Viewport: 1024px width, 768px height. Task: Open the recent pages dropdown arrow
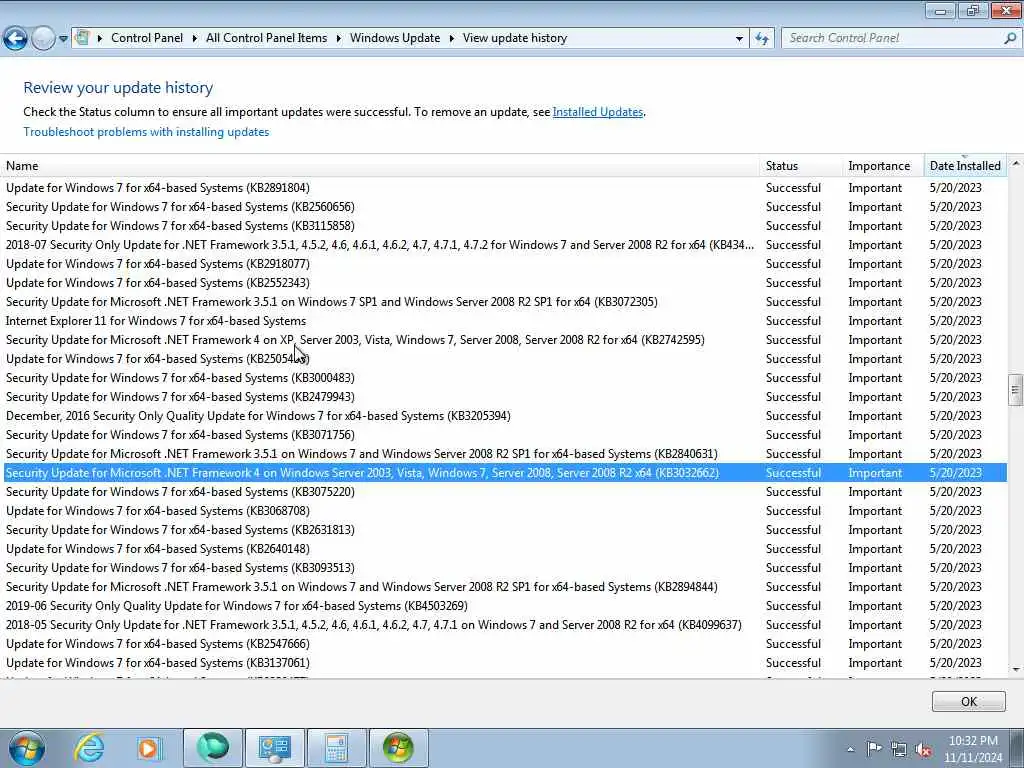63,39
